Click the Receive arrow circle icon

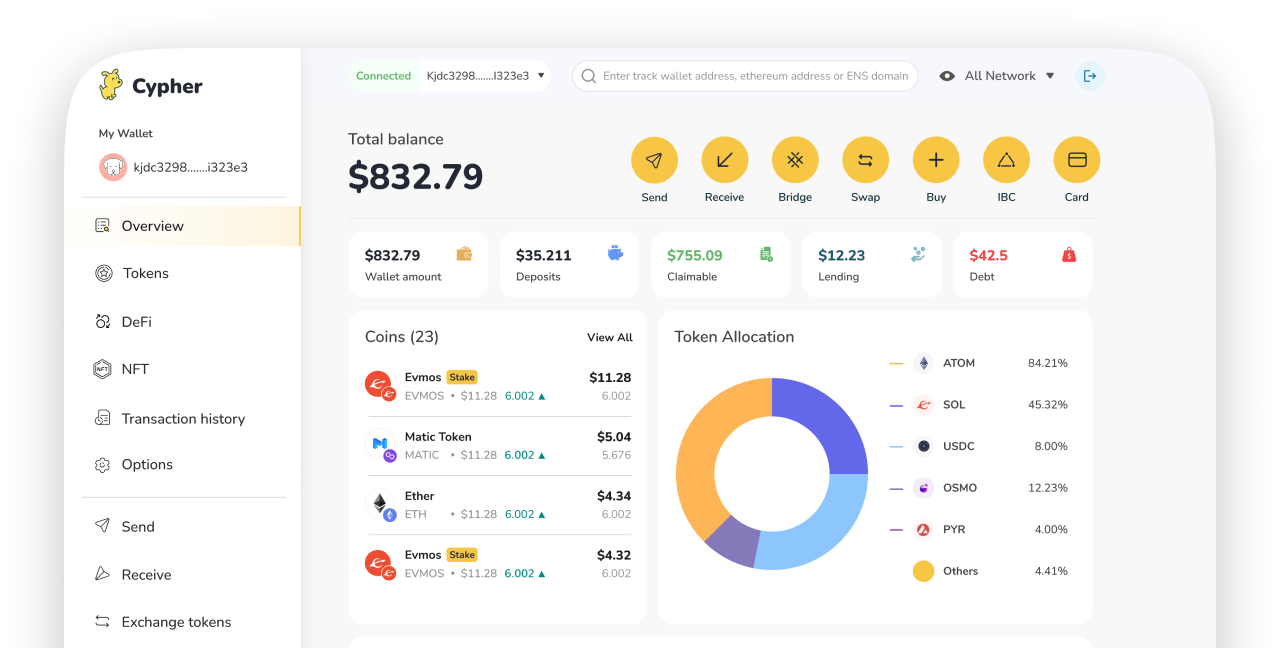point(724,160)
